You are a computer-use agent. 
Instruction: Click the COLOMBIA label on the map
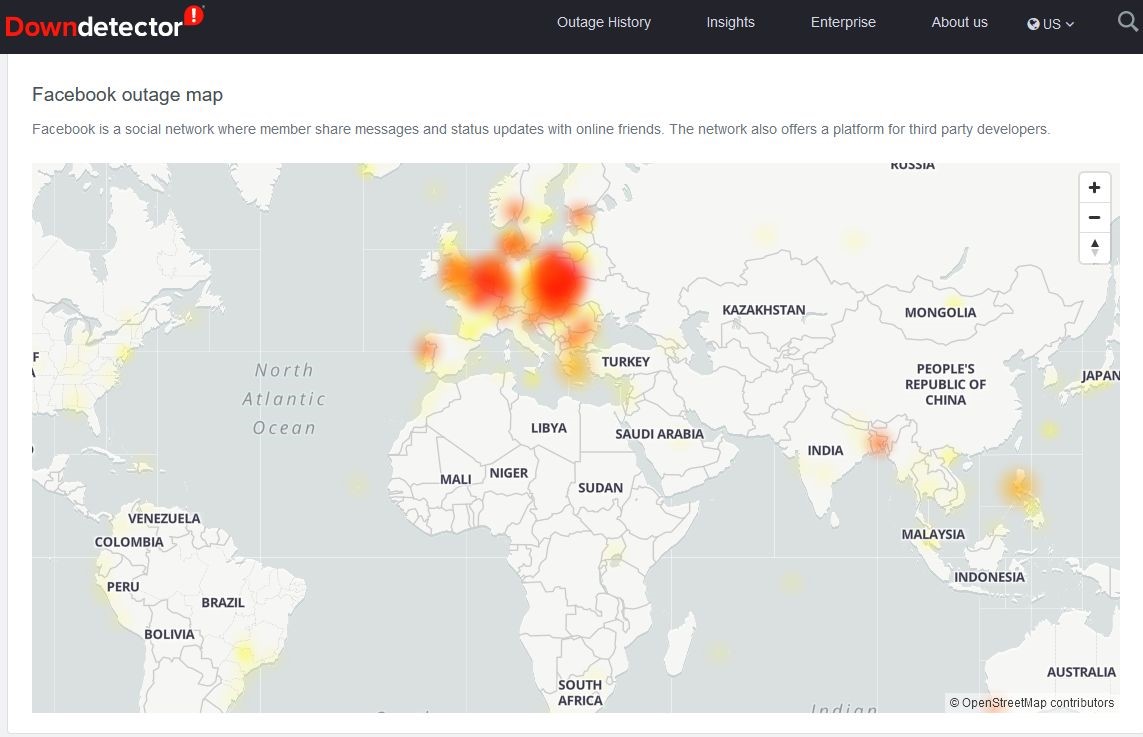(x=129, y=542)
